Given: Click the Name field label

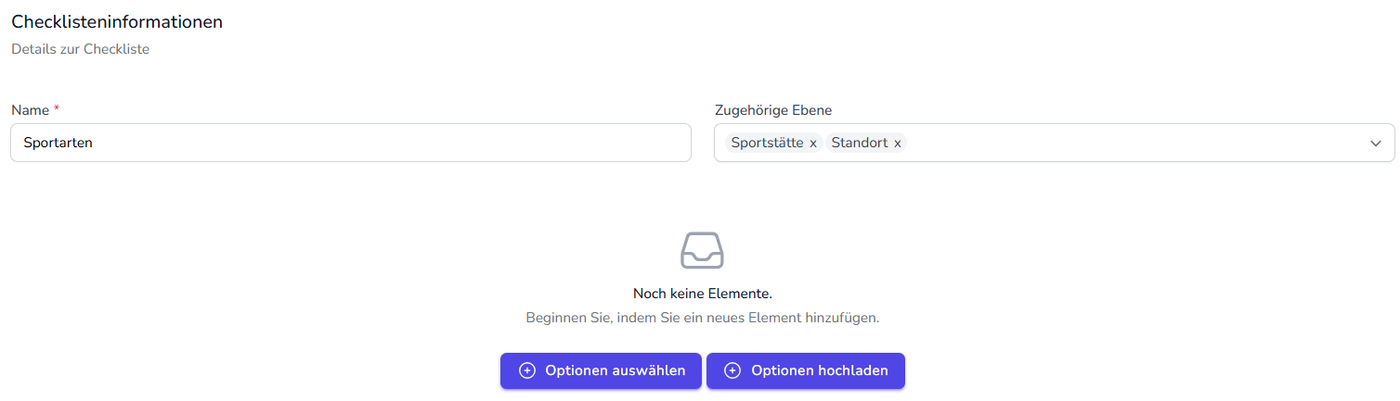Looking at the screenshot, I should click(30, 110).
